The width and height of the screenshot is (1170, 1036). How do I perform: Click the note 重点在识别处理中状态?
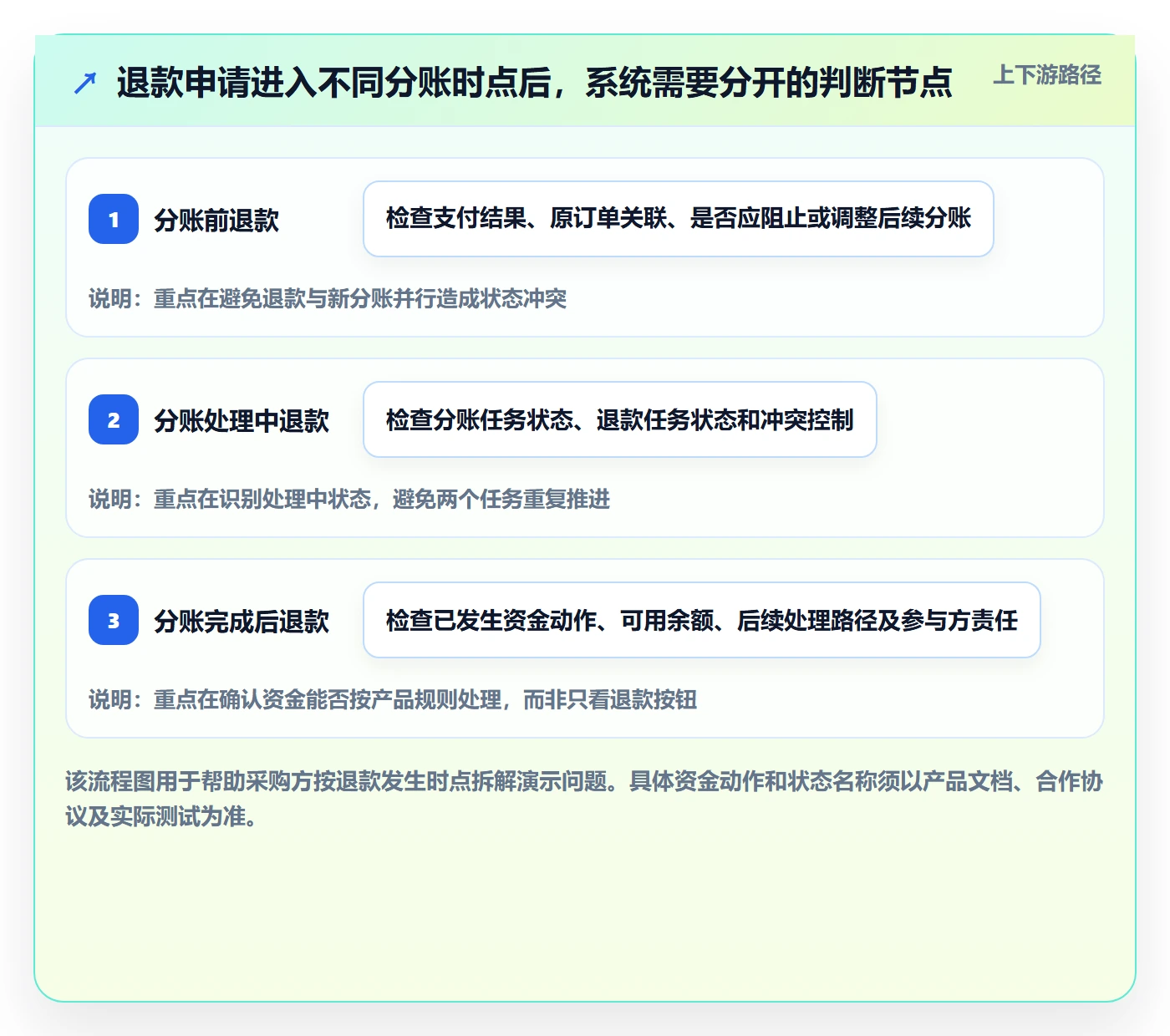point(349,499)
